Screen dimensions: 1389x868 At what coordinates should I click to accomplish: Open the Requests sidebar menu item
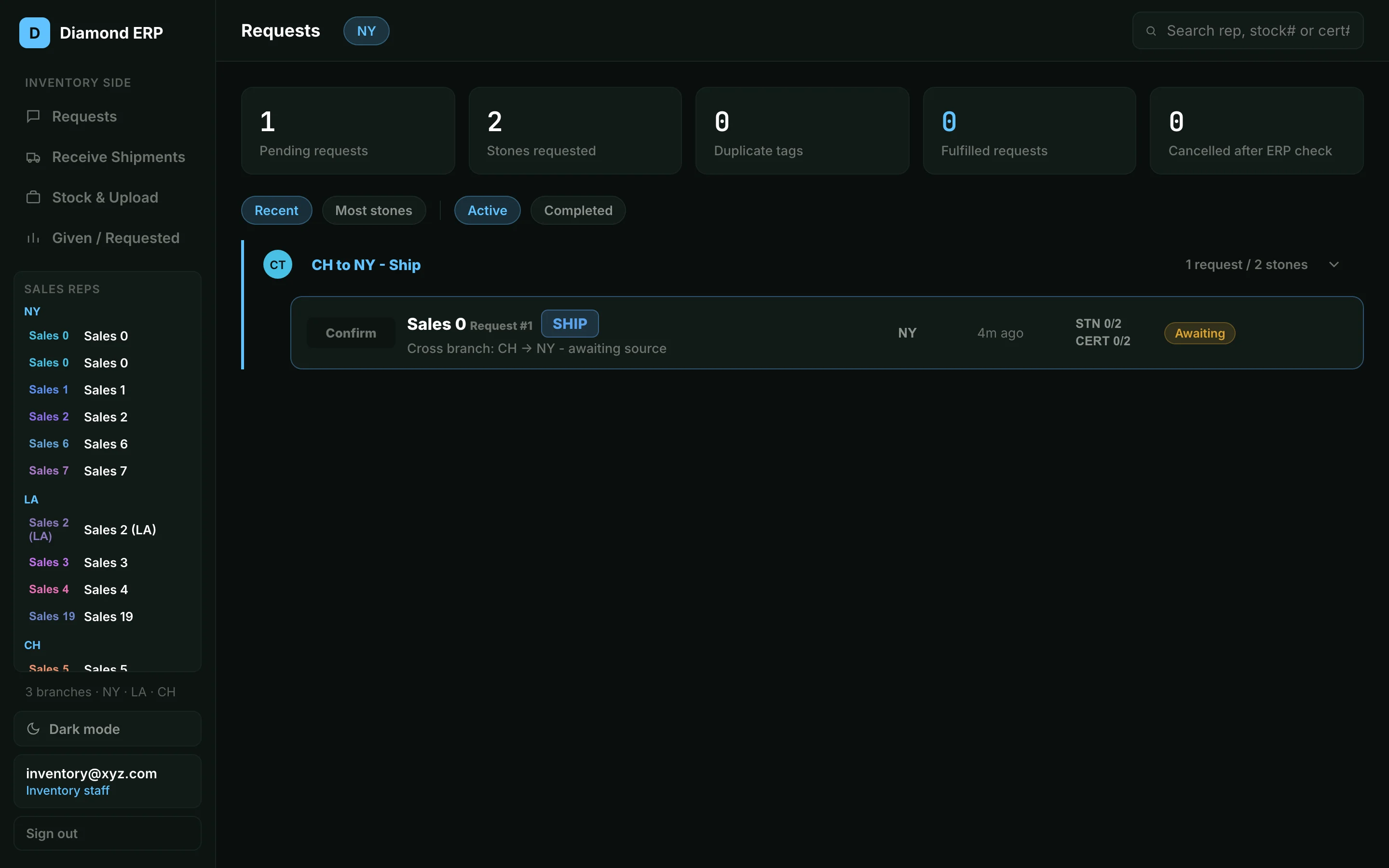[x=108, y=117]
